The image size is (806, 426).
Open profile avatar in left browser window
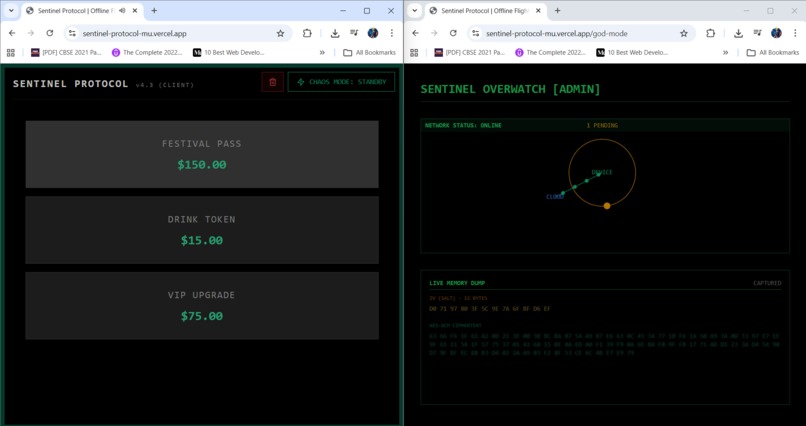pyautogui.click(x=373, y=33)
